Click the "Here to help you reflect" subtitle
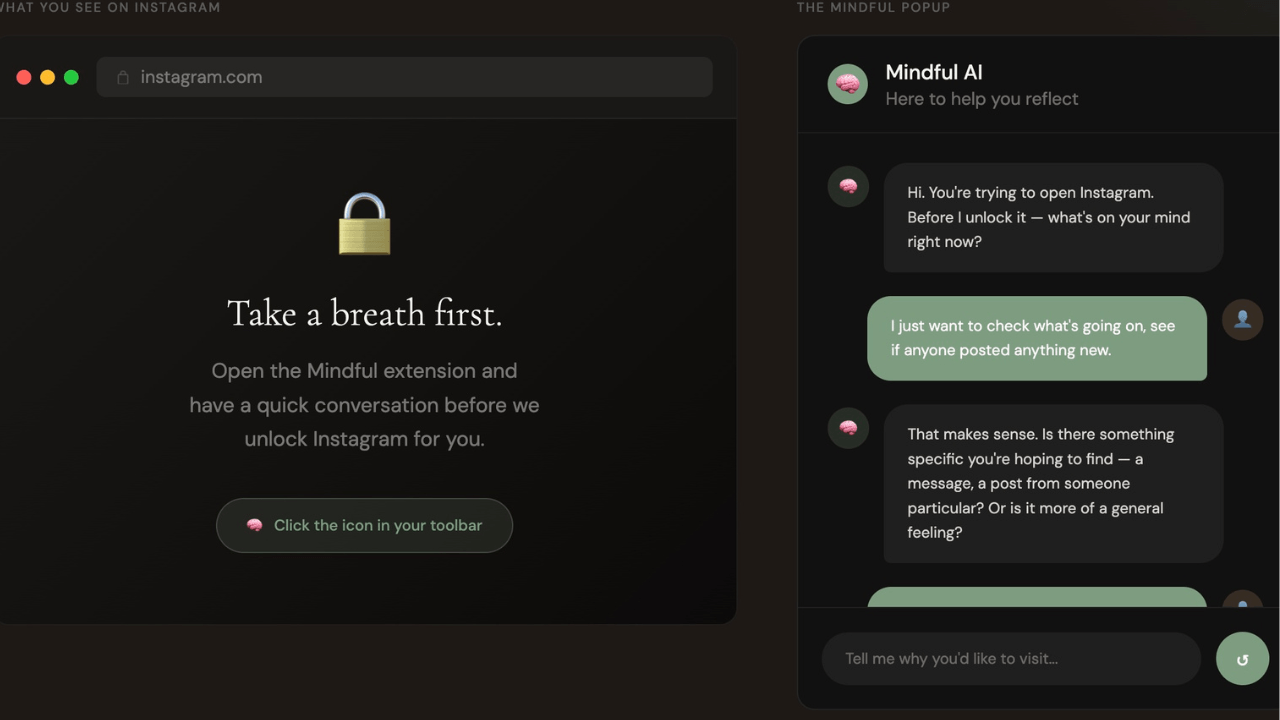Screen dimensions: 1280x720 (x=981, y=98)
